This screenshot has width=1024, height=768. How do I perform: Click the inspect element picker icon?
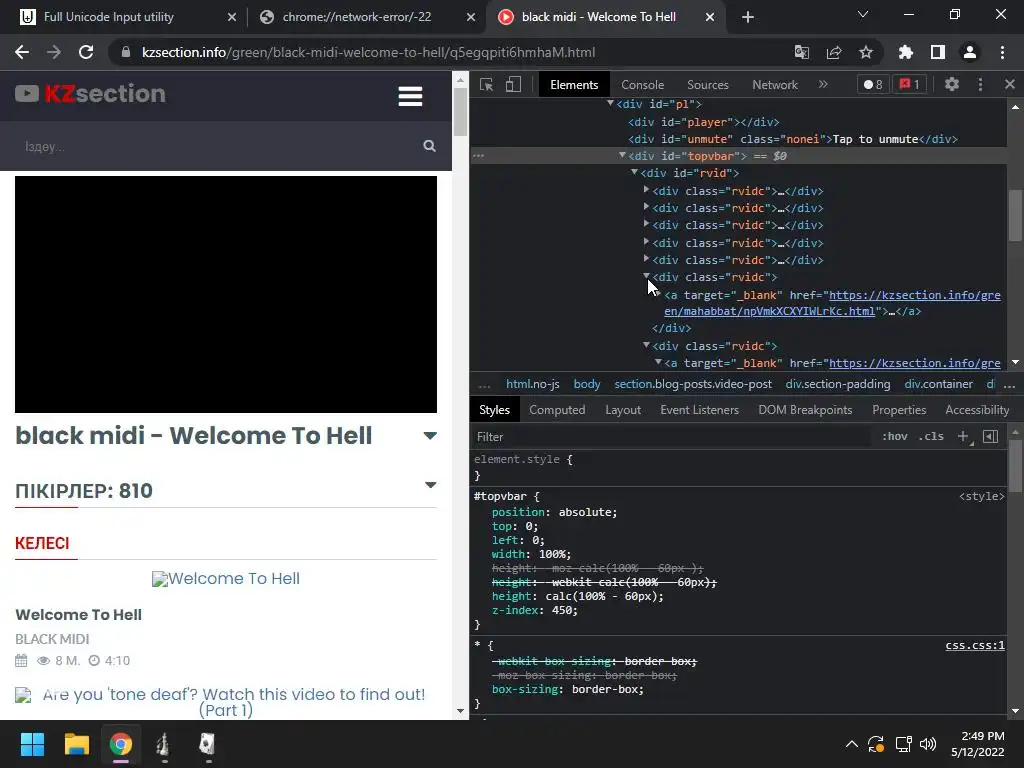pyautogui.click(x=487, y=85)
